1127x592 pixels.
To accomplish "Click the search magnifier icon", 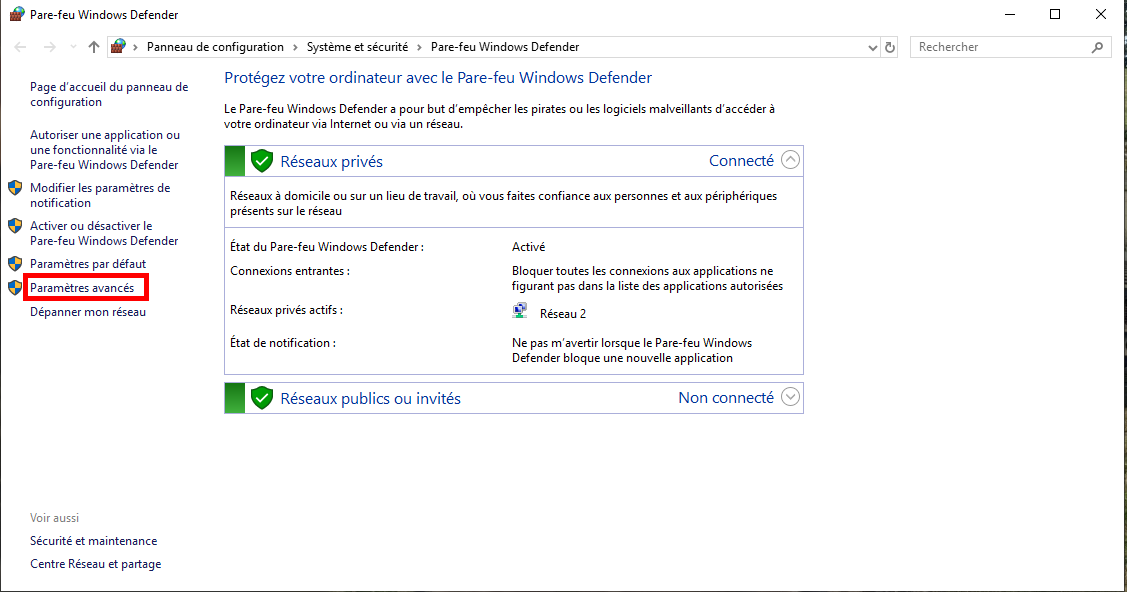I will point(1097,47).
